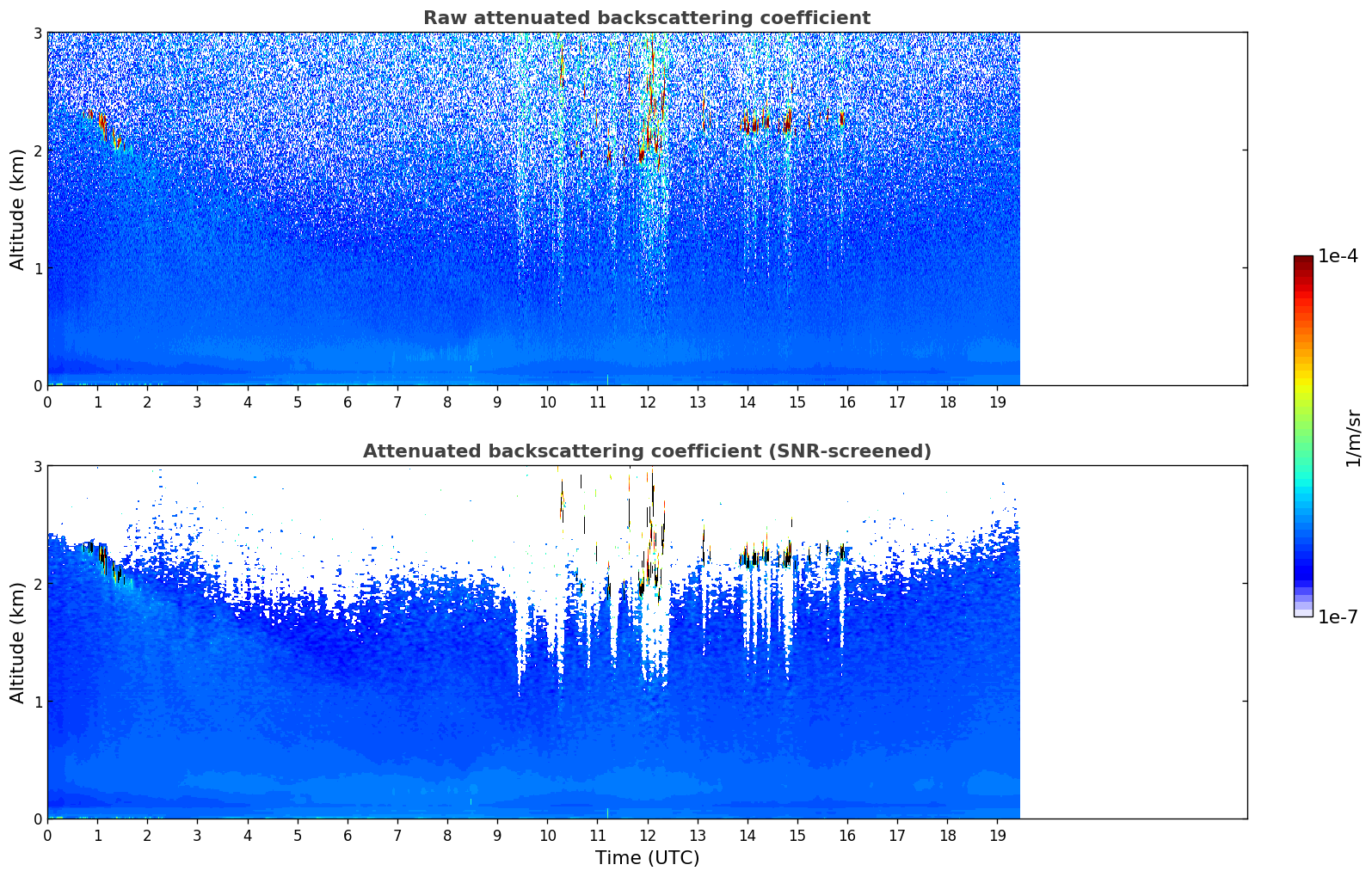Click time tick "4" under the bottom plot
This screenshot has height=877, width=1372.
tap(248, 835)
